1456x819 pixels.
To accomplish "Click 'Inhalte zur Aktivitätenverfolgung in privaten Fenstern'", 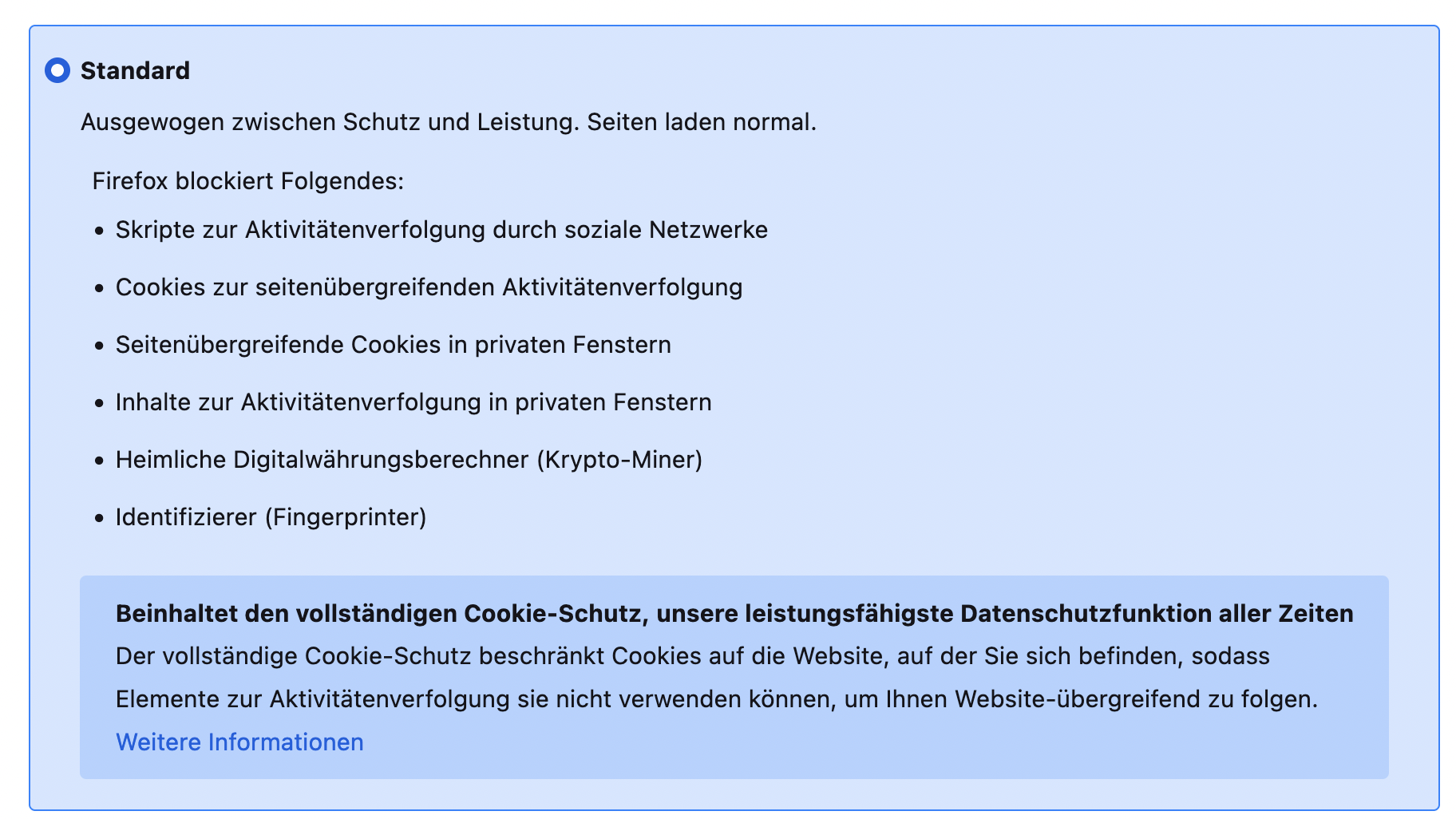I will pos(413,402).
